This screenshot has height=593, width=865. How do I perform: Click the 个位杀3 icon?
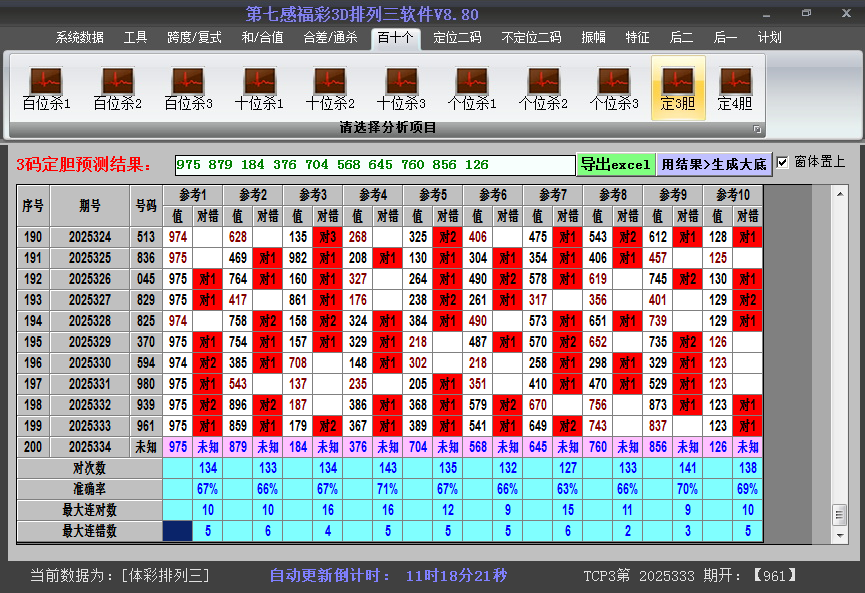pos(614,88)
